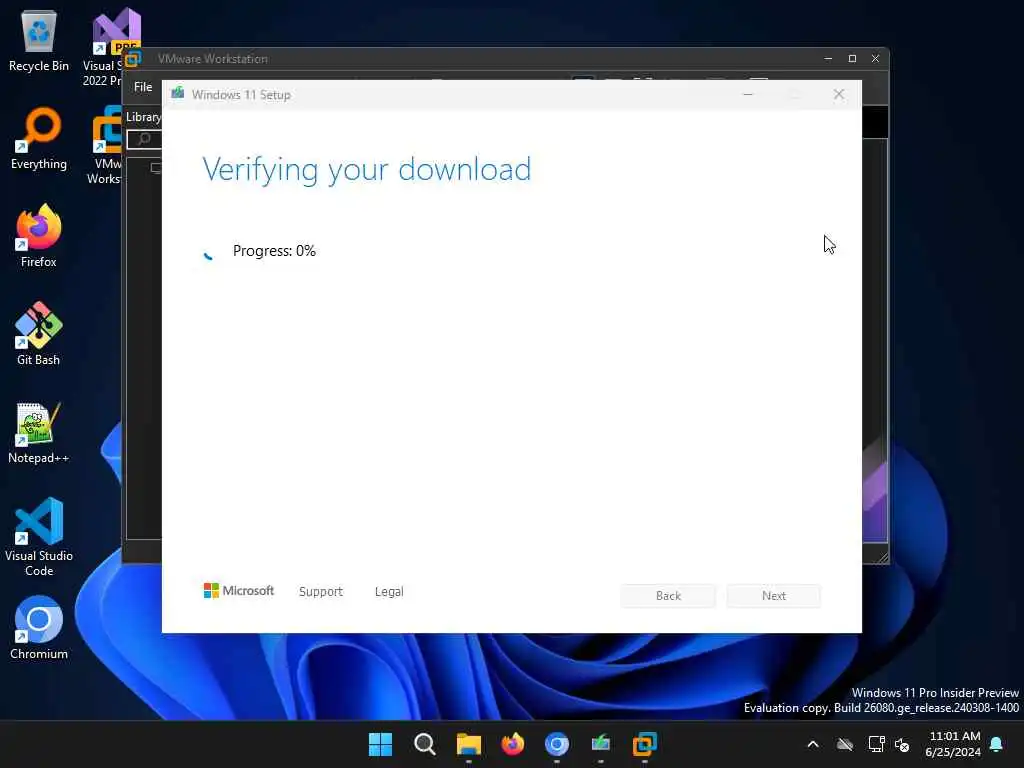The height and width of the screenshot is (768, 1024).
Task: Open notification bell in taskbar
Action: pyautogui.click(x=997, y=744)
